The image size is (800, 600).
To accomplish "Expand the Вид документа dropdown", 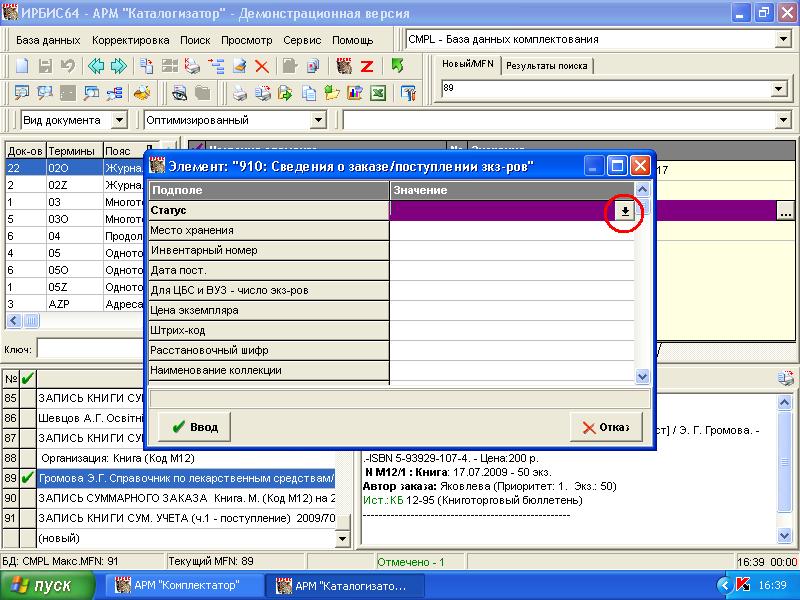I will coord(120,121).
